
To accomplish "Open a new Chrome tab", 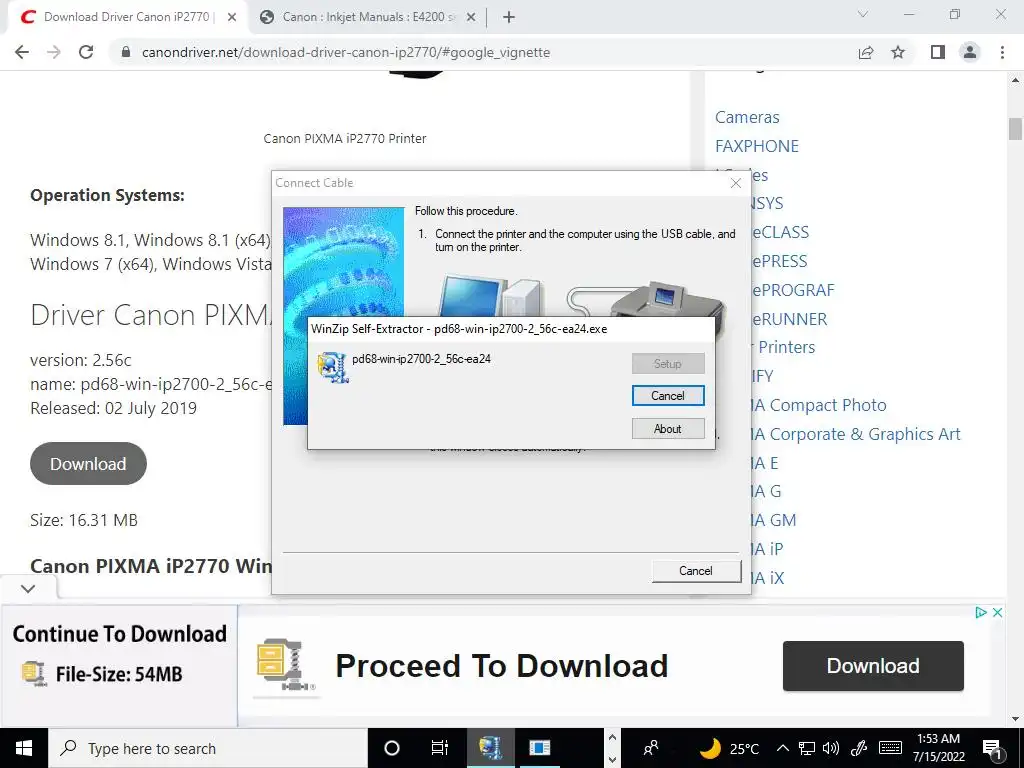I will 509,17.
